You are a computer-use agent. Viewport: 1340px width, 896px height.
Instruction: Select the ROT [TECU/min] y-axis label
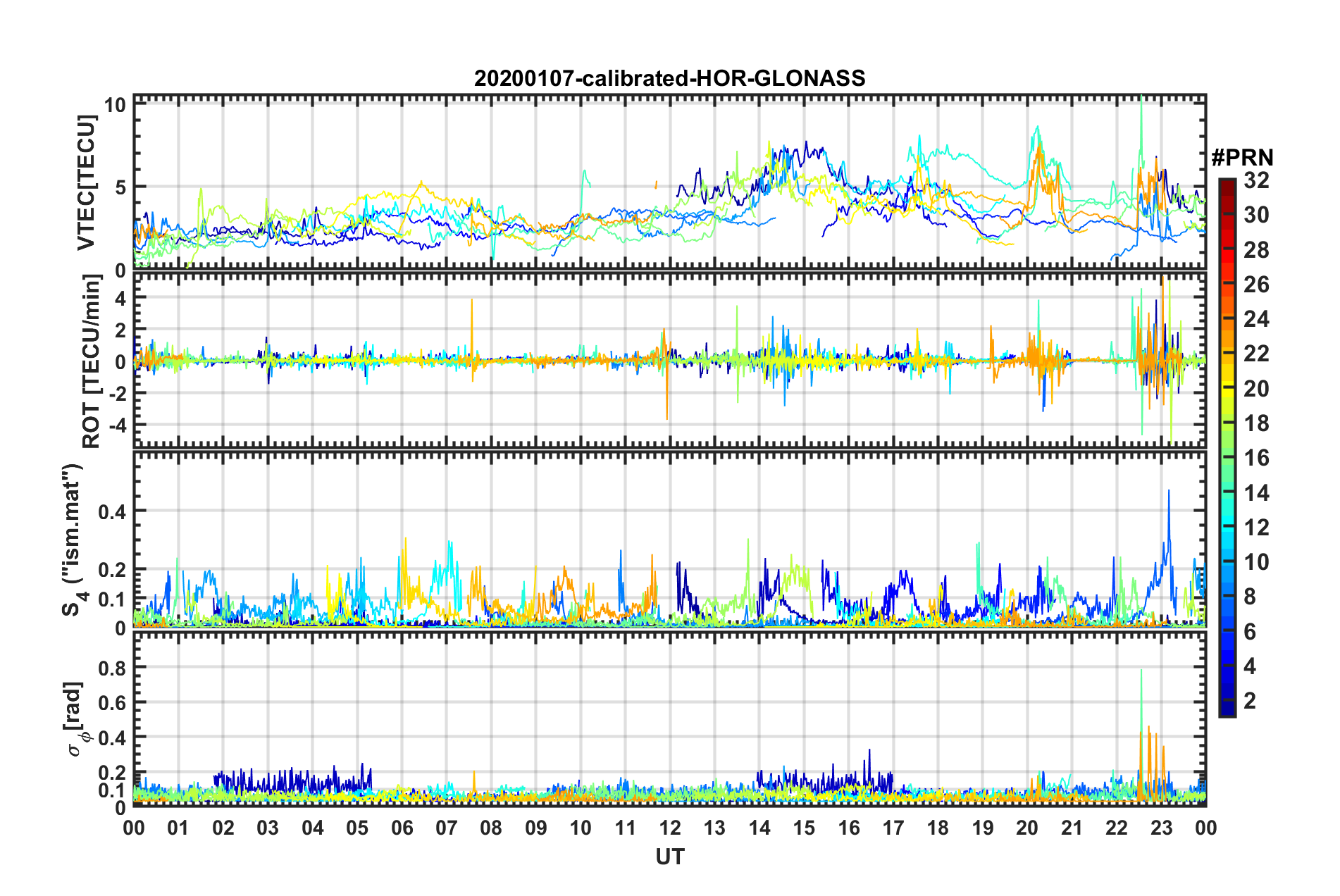point(91,361)
